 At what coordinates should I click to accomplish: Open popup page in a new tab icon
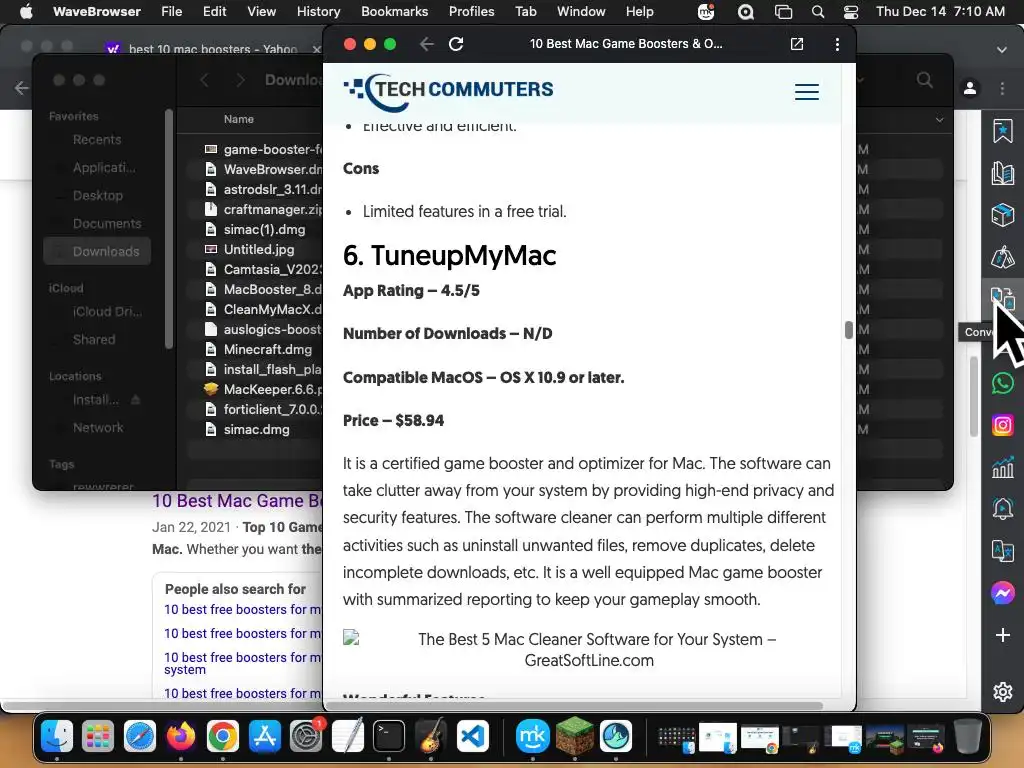click(x=797, y=44)
